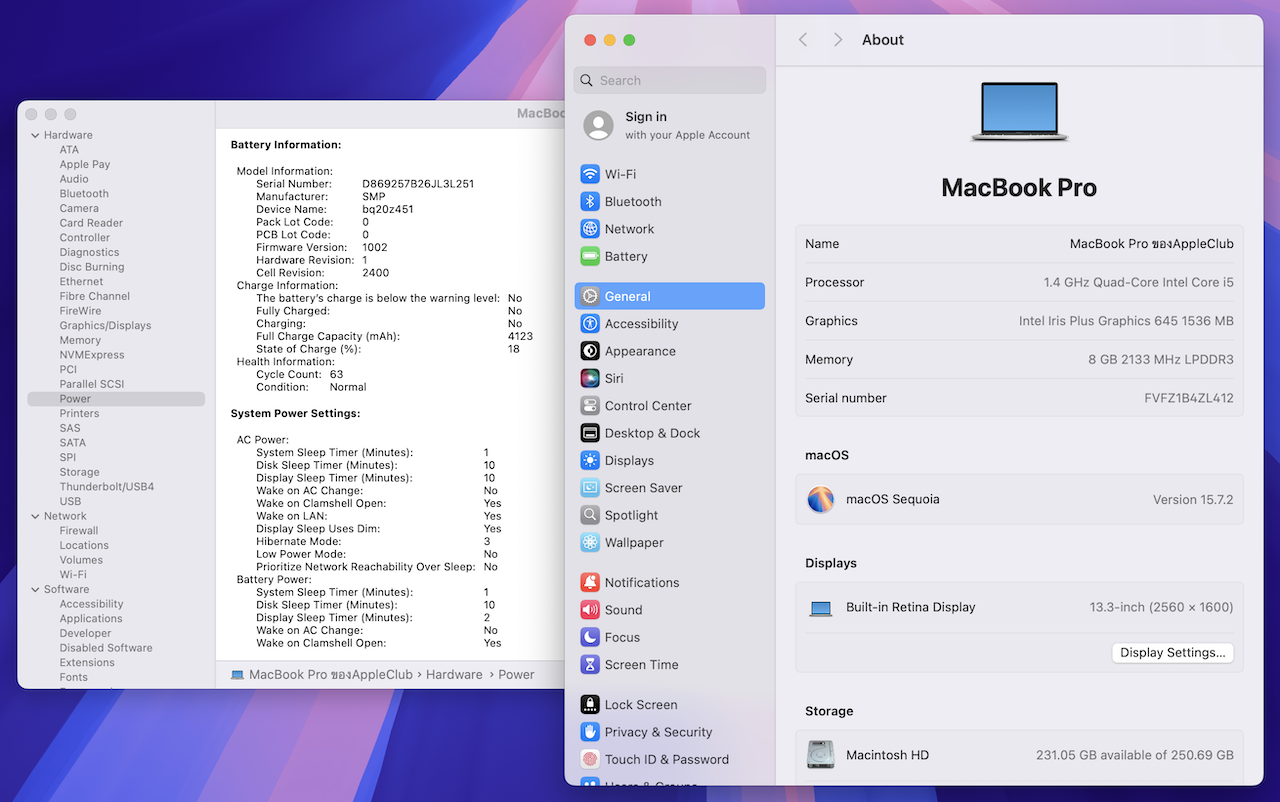Go back using the back arrow

(803, 40)
